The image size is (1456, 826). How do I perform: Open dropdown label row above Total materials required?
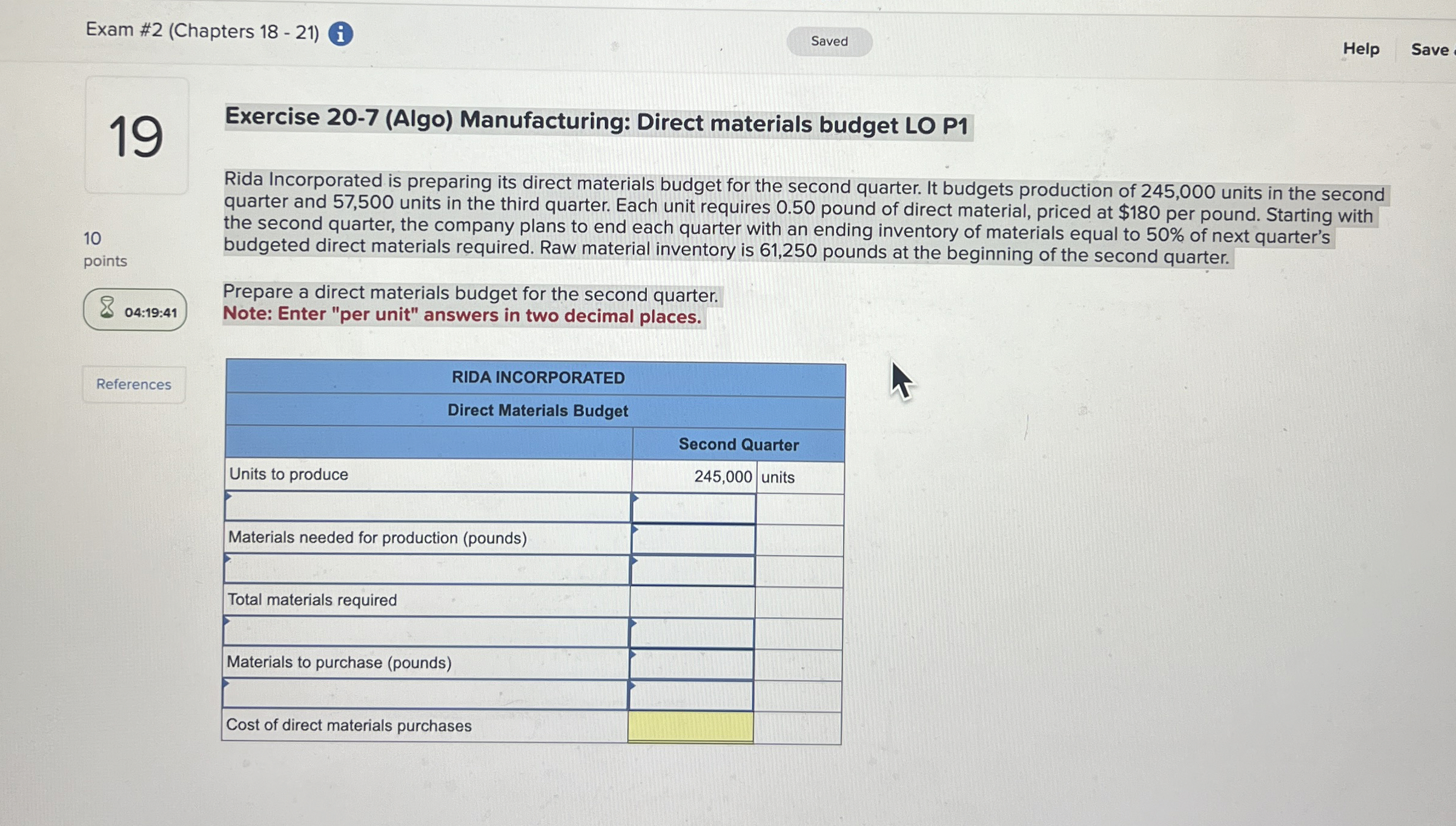pyautogui.click(x=426, y=570)
